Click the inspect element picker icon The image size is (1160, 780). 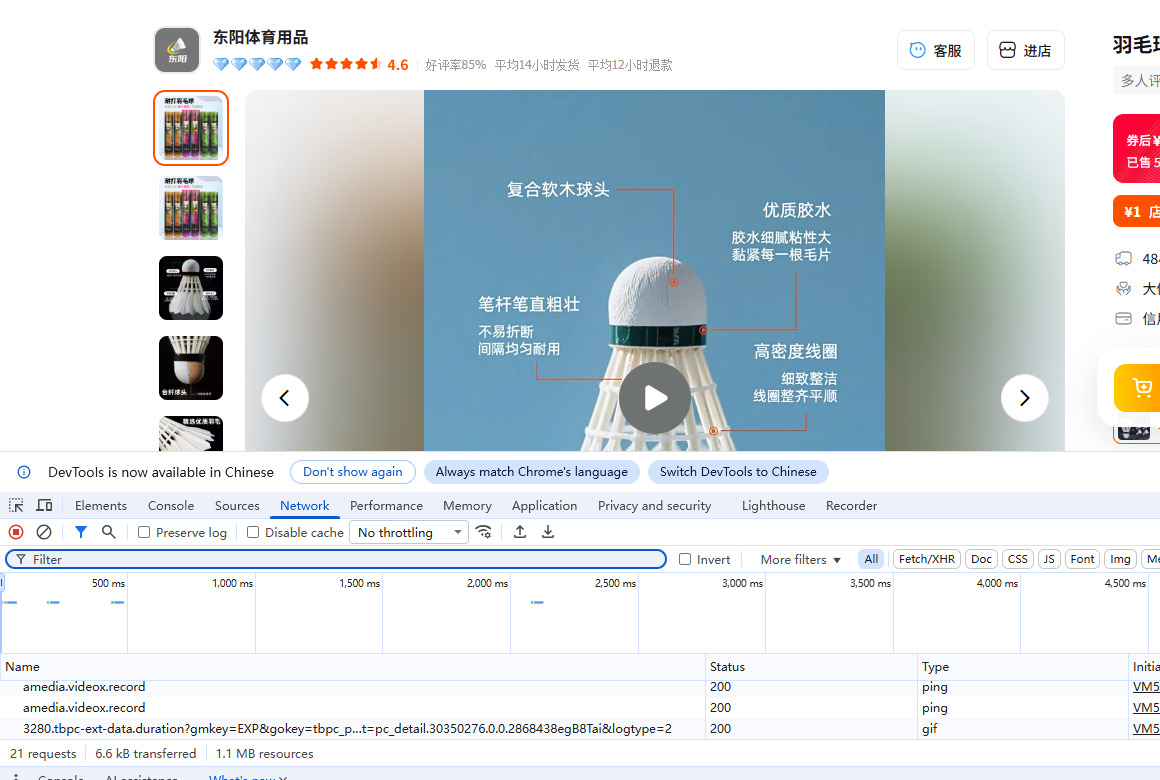point(16,506)
